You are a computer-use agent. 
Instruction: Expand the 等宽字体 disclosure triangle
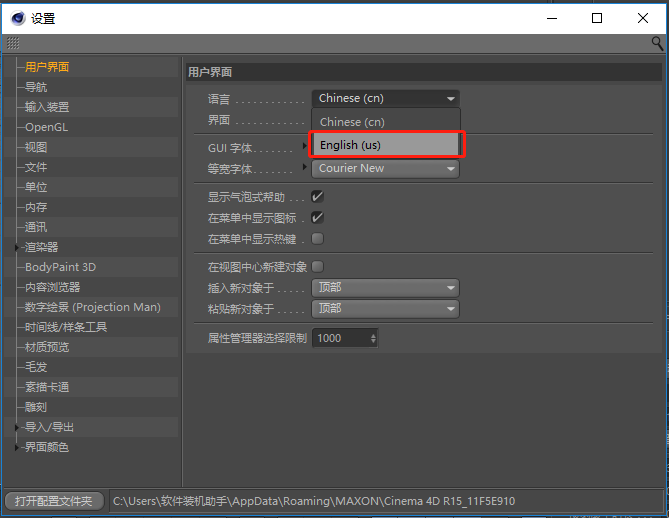(x=305, y=167)
